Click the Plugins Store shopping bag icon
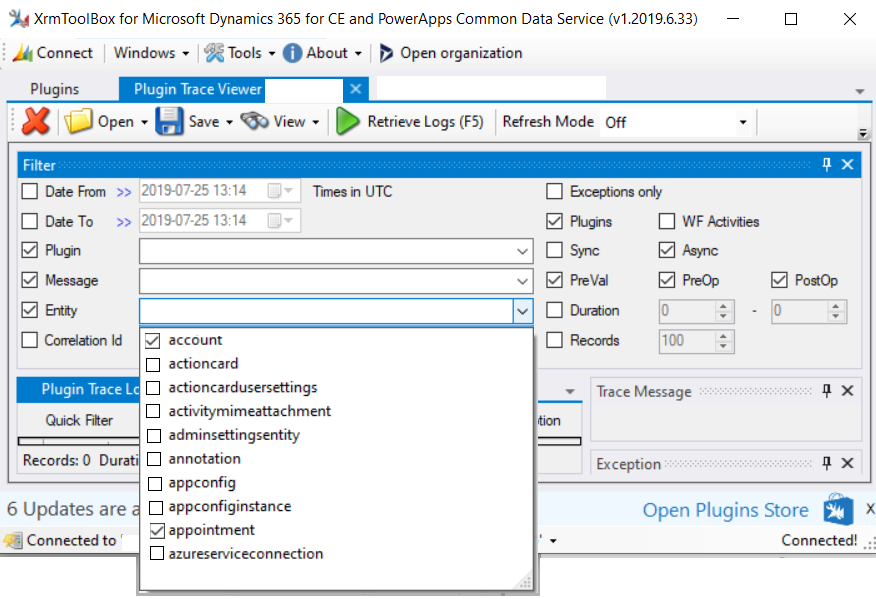 pyautogui.click(x=837, y=509)
